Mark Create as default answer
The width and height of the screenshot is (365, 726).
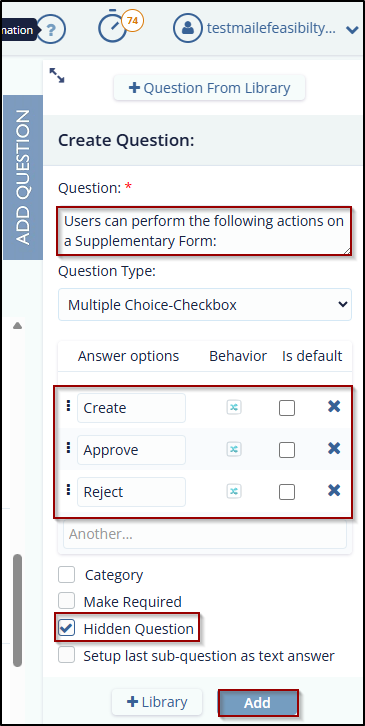(x=287, y=408)
